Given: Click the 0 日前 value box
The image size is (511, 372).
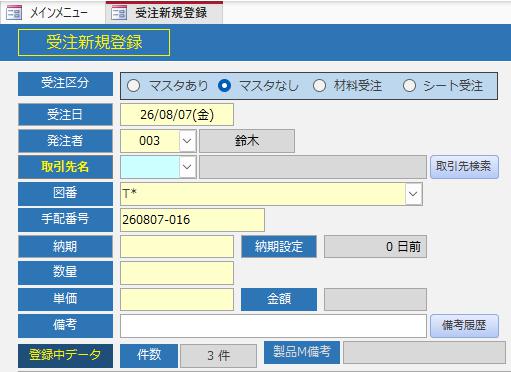Looking at the screenshot, I should click(375, 247).
